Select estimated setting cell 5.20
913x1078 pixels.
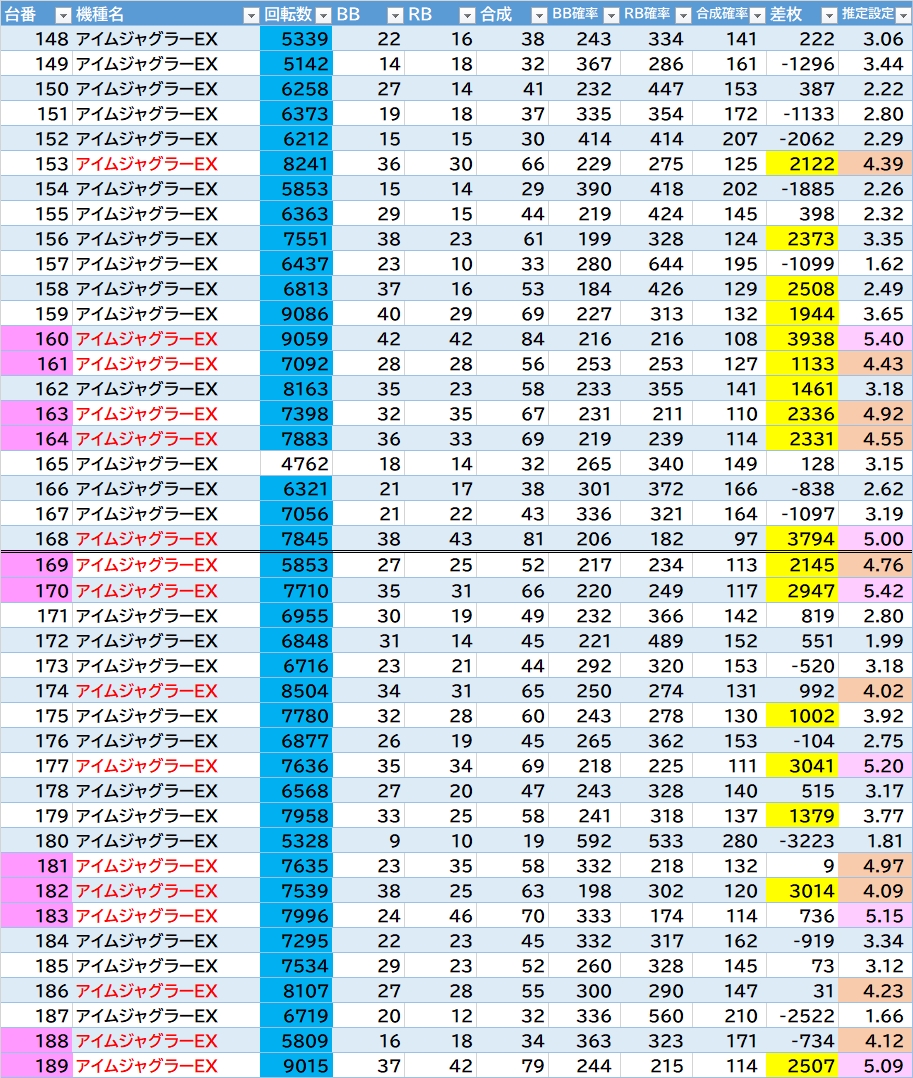tap(875, 766)
